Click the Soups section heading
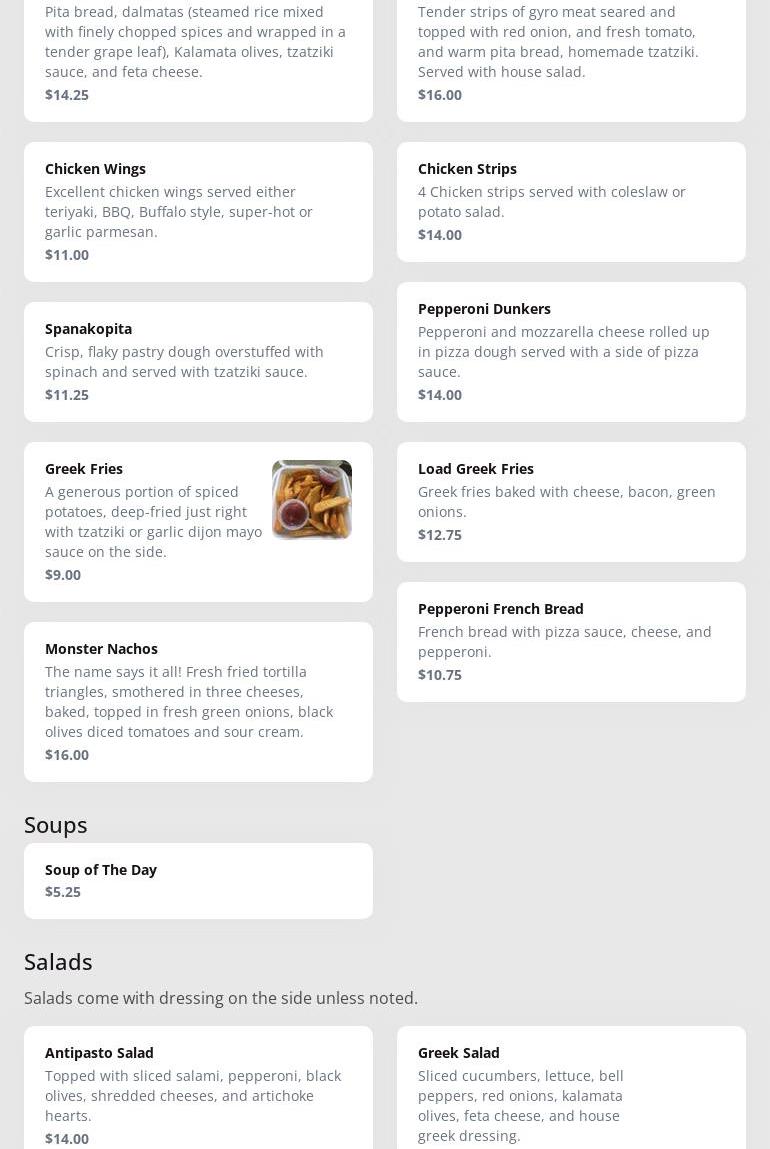The image size is (770, 1149). [x=56, y=825]
